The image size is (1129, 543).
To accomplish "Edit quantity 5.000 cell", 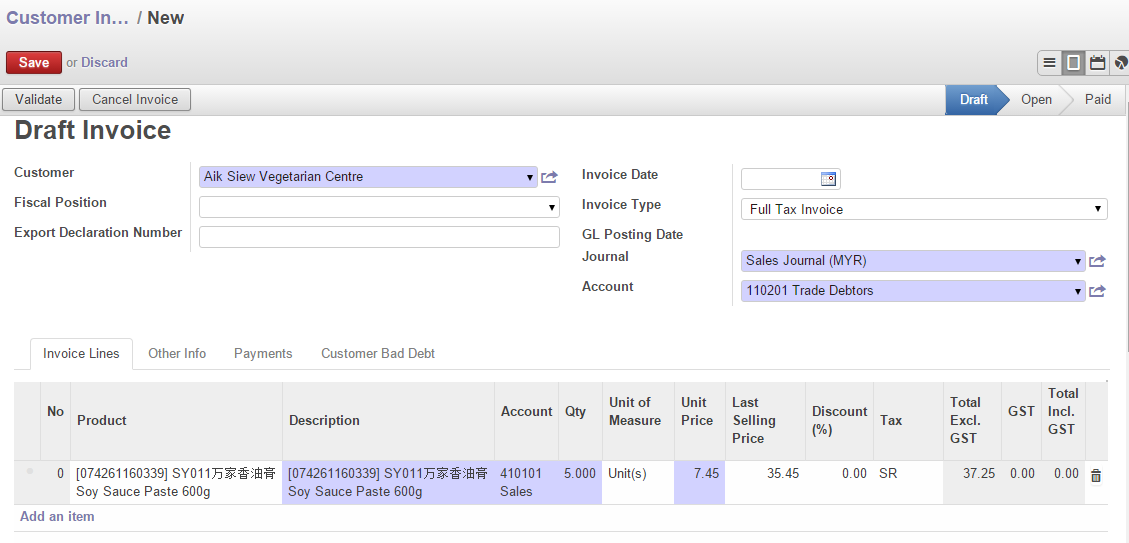I will pyautogui.click(x=580, y=483).
